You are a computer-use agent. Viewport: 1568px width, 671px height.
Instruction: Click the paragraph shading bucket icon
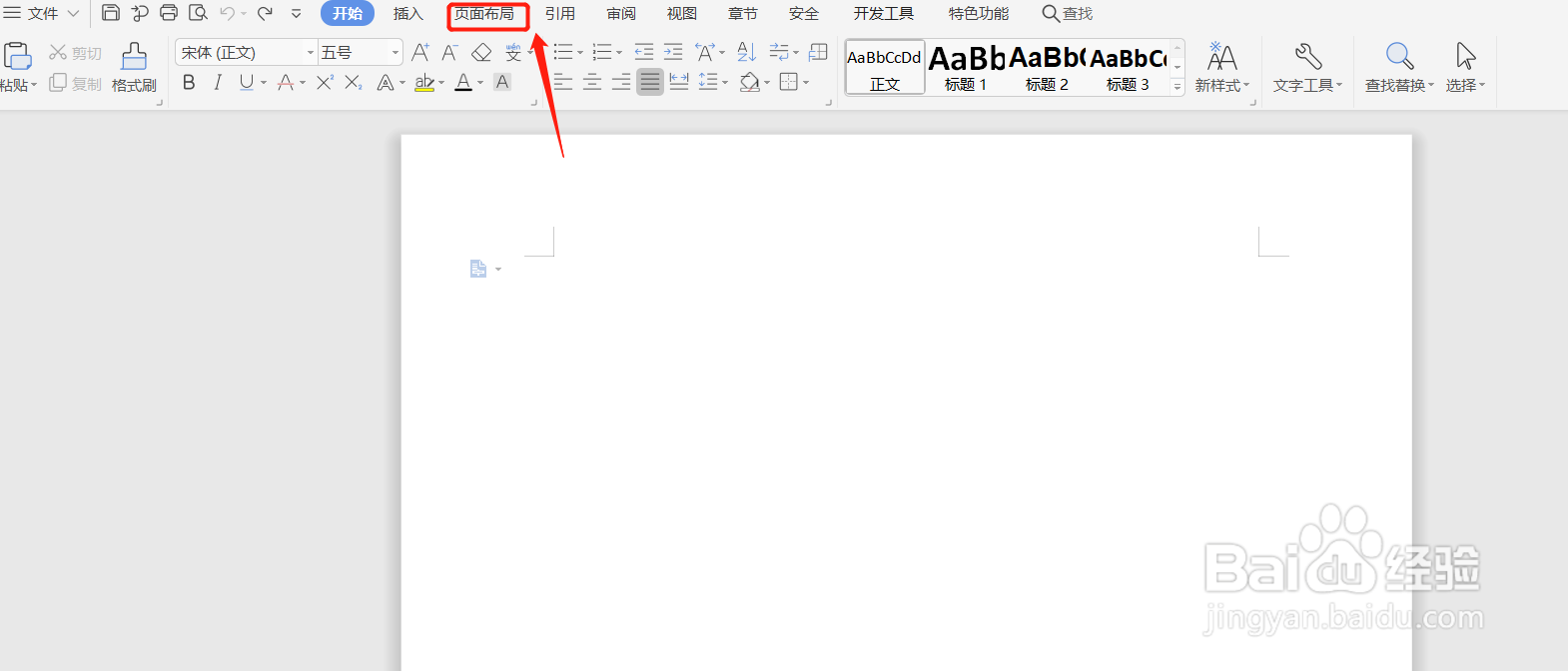pos(749,82)
